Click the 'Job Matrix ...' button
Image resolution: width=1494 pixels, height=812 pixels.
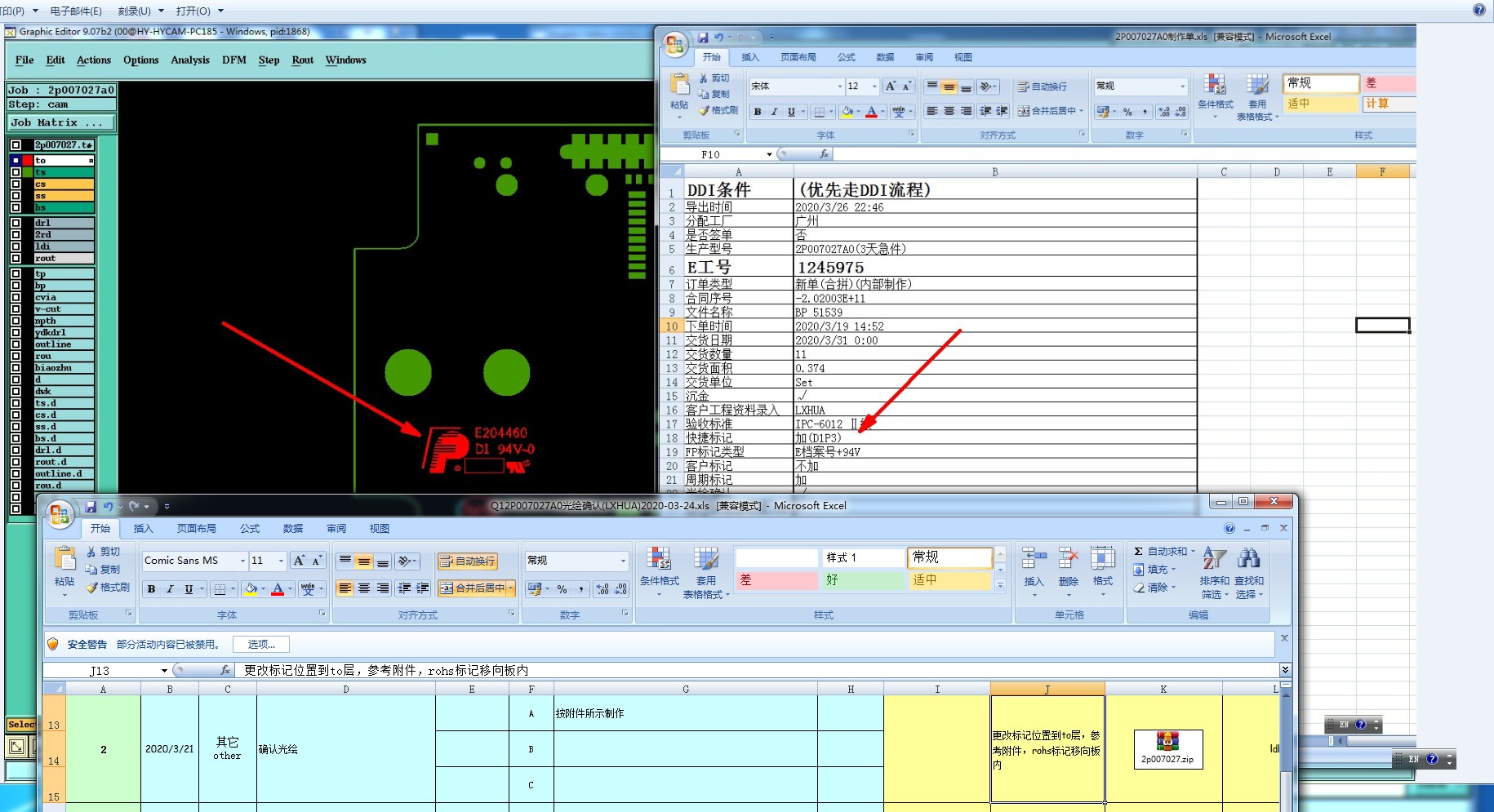point(61,122)
